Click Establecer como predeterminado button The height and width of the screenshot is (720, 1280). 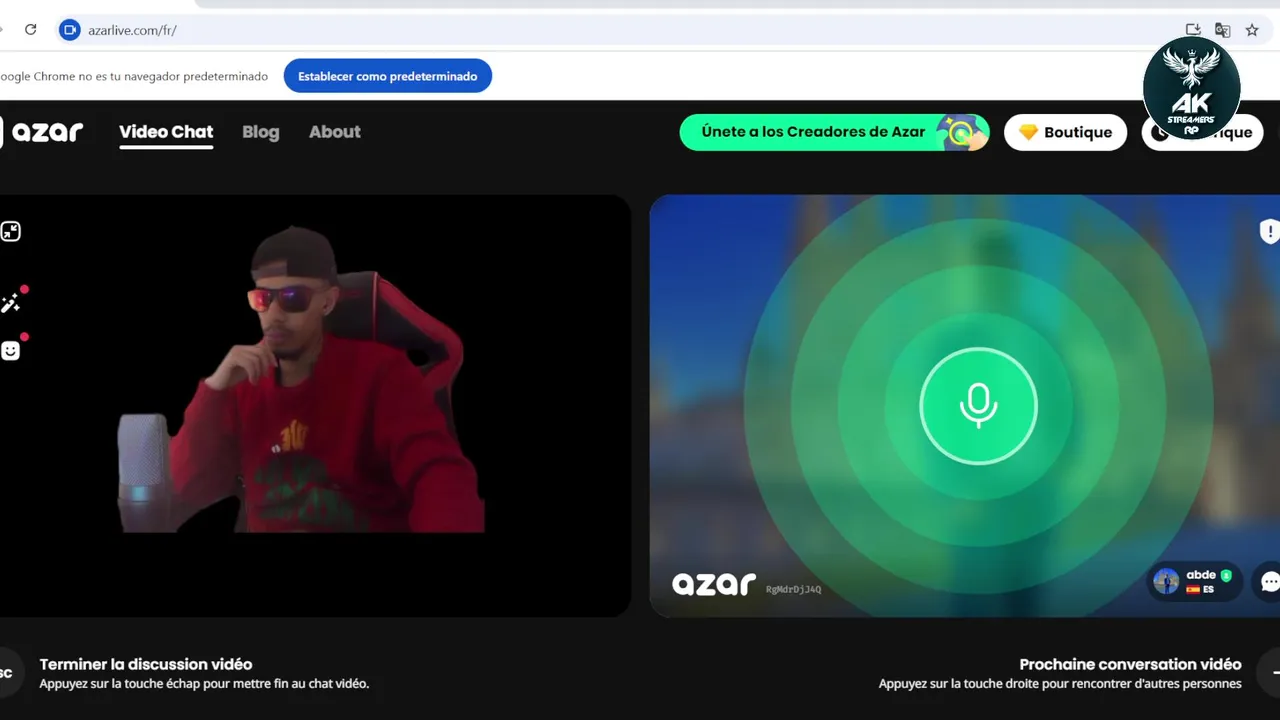388,76
